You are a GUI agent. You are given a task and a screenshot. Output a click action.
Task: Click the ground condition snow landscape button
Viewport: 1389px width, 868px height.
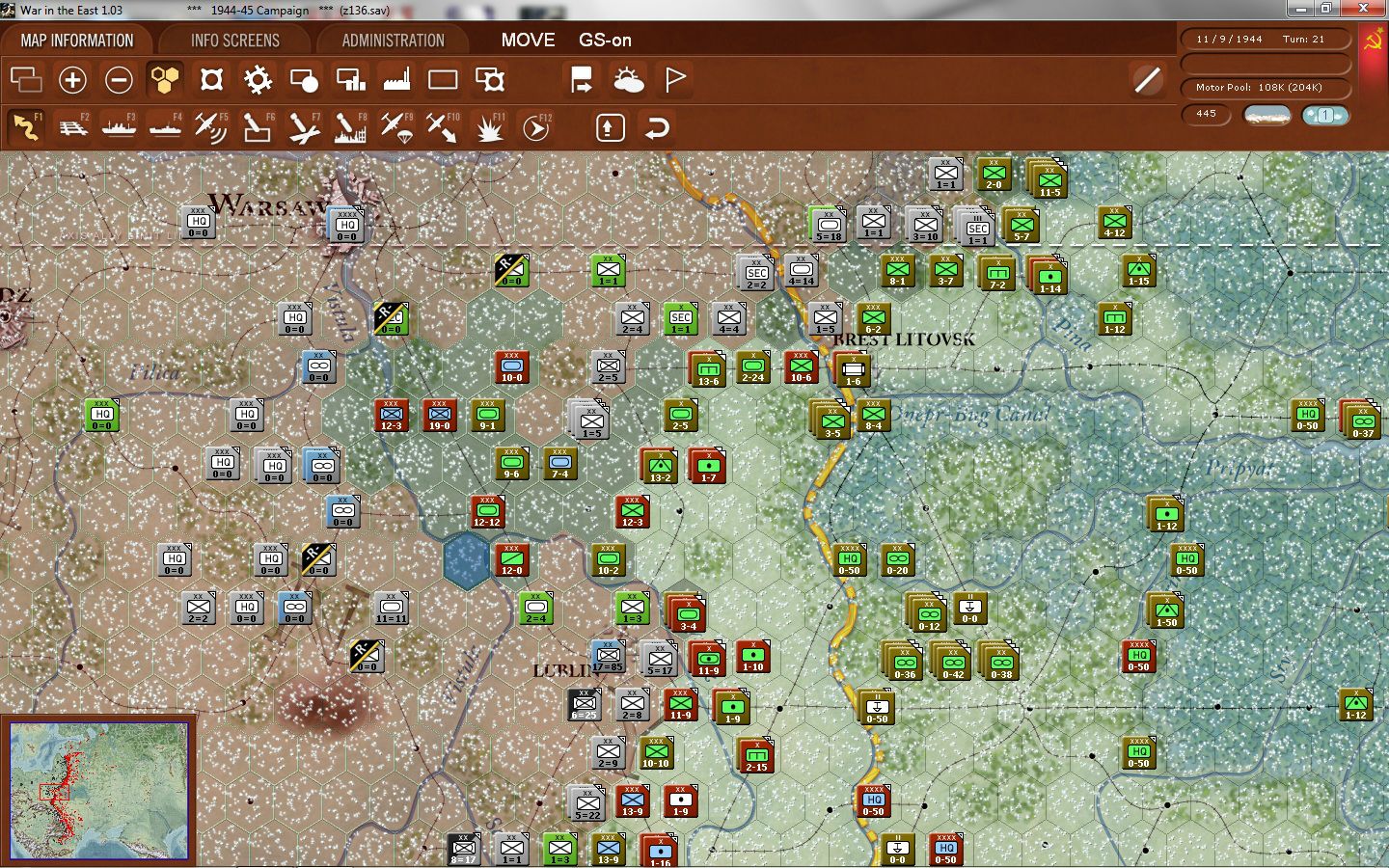pyautogui.click(x=1267, y=115)
